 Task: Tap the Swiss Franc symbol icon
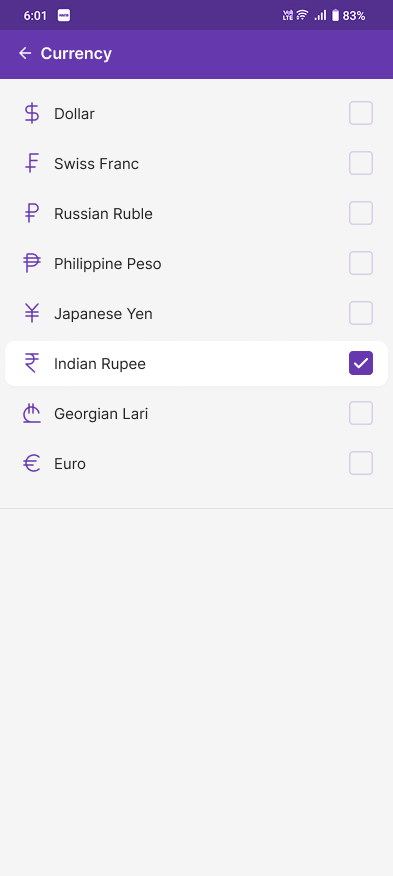tap(32, 164)
